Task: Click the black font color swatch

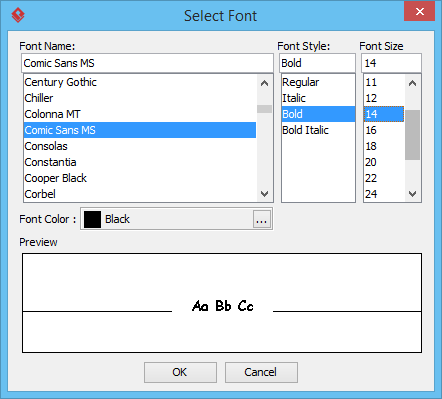Action: (x=92, y=219)
